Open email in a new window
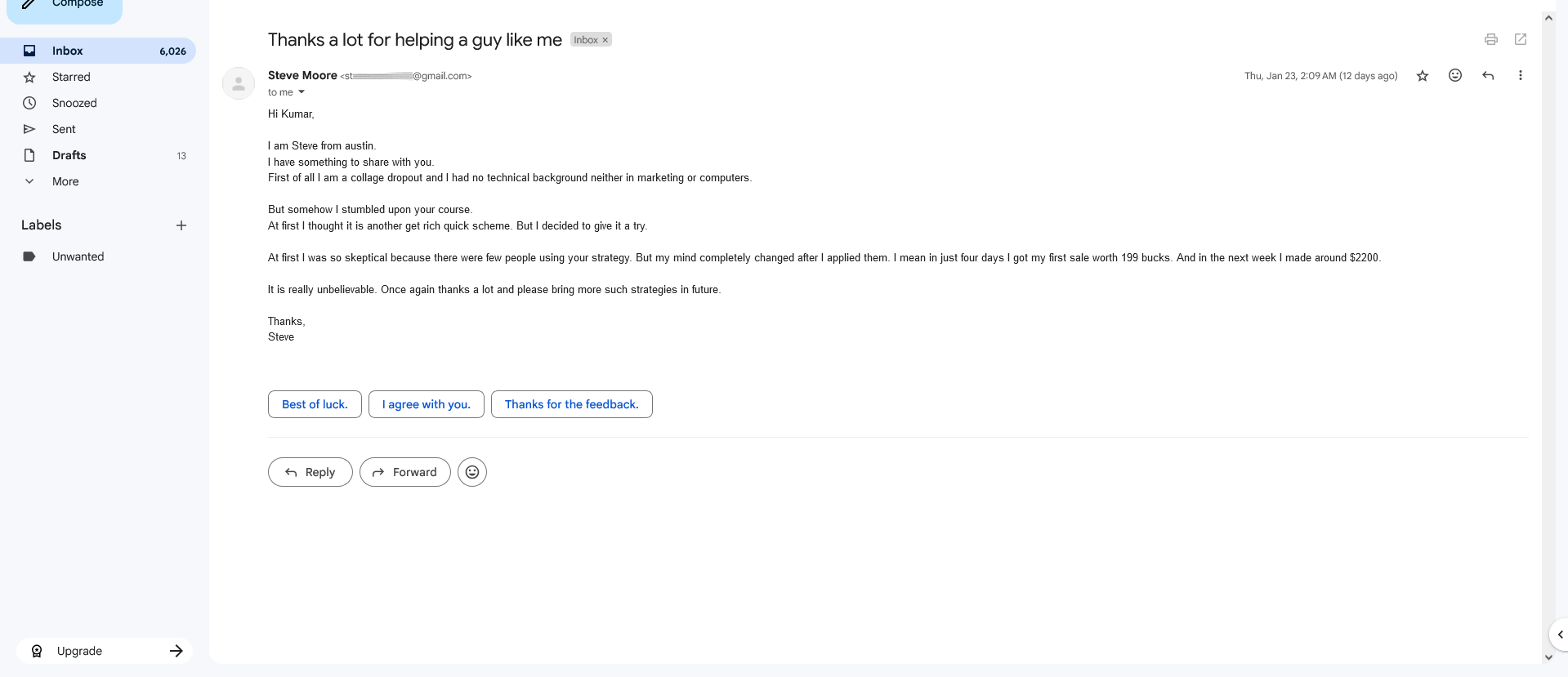This screenshot has height=677, width=1568. point(1520,38)
